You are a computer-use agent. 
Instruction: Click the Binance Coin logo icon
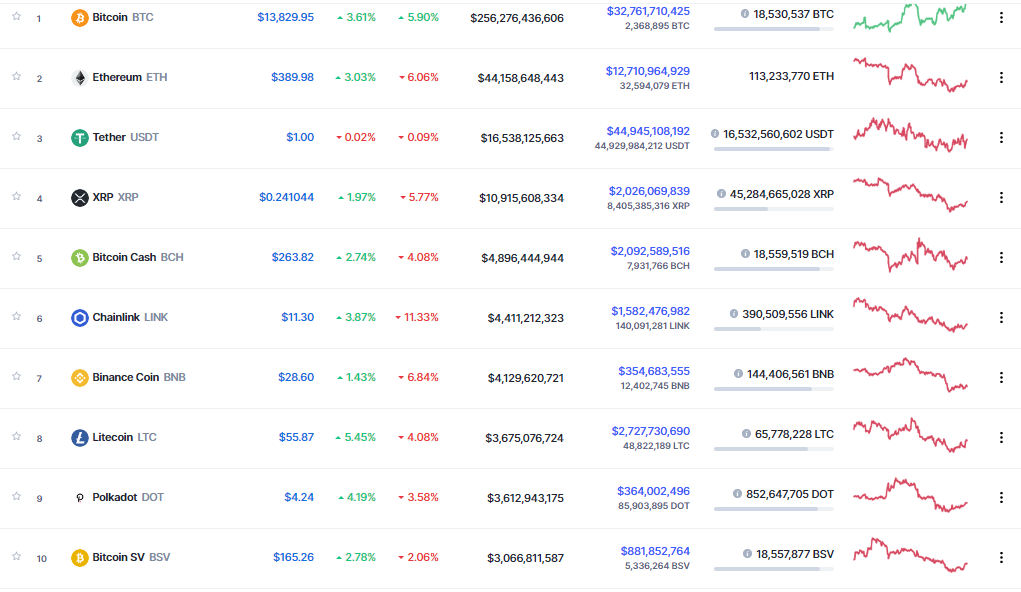79,378
